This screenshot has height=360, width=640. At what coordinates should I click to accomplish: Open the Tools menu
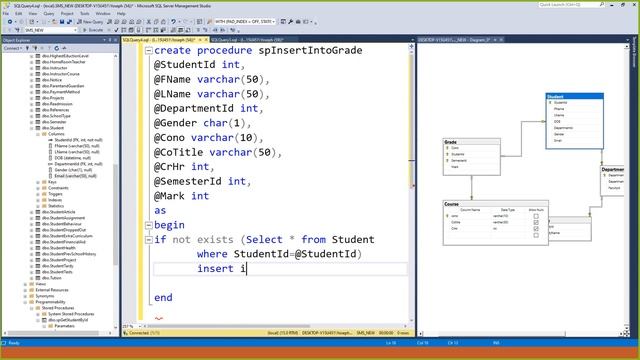[84, 13]
